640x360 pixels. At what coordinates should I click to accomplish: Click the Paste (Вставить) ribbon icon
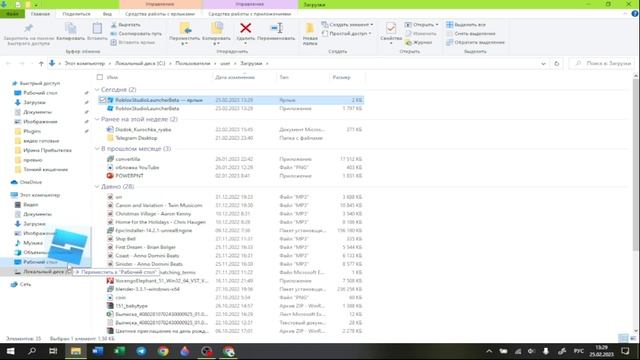pyautogui.click(x=97, y=28)
